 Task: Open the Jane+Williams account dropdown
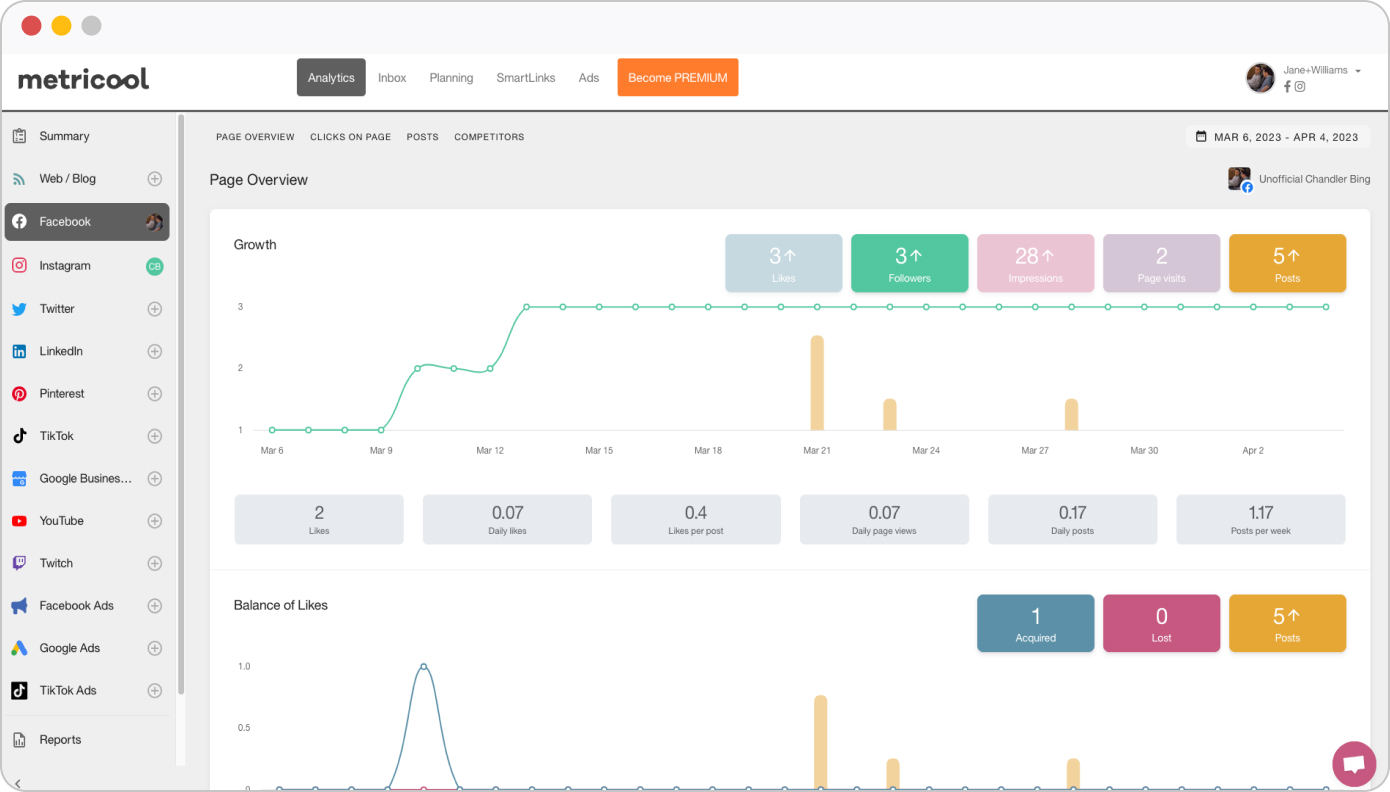(1322, 70)
